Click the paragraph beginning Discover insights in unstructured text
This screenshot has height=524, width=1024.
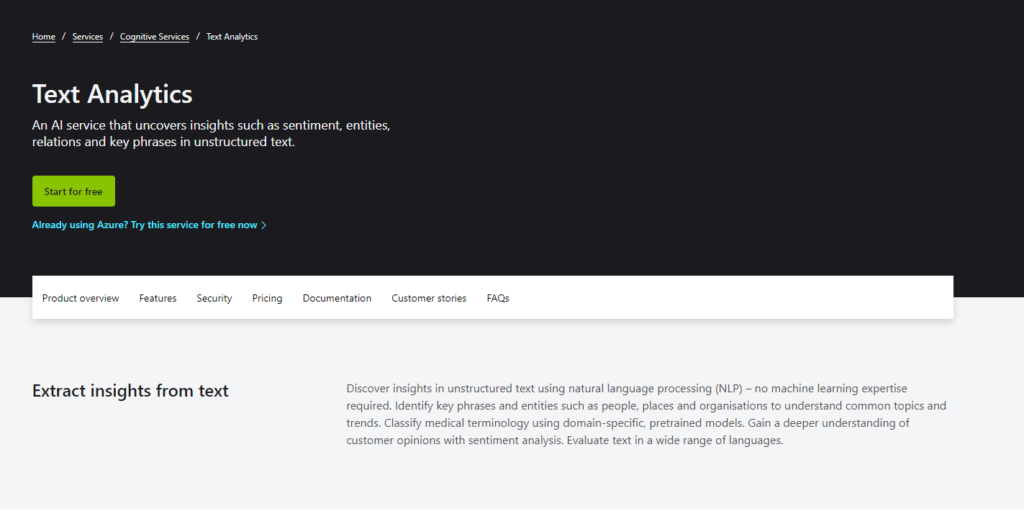tap(646, 414)
